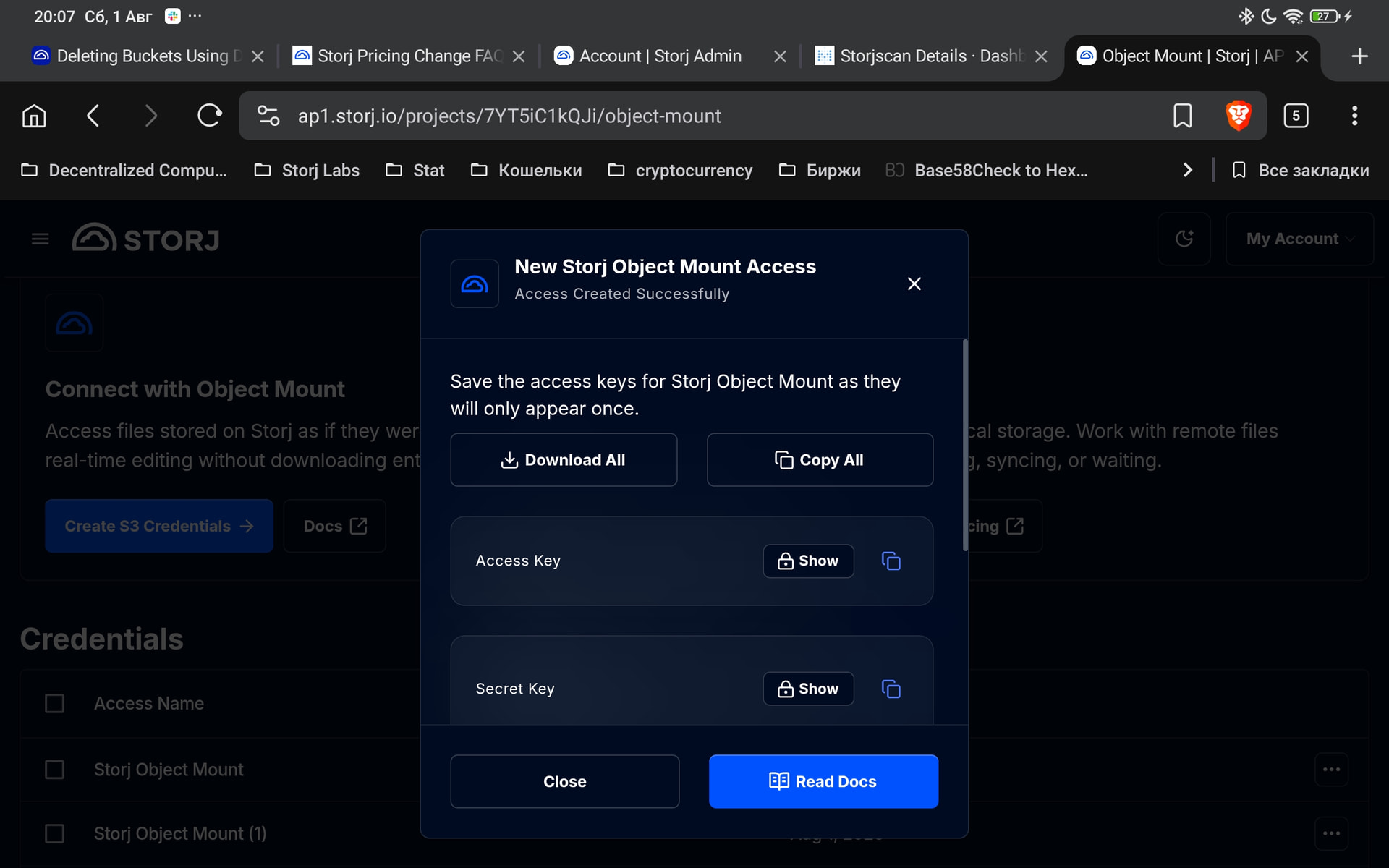Copy the Secret Key to clipboard
This screenshot has height=868, width=1389.
[x=891, y=689]
